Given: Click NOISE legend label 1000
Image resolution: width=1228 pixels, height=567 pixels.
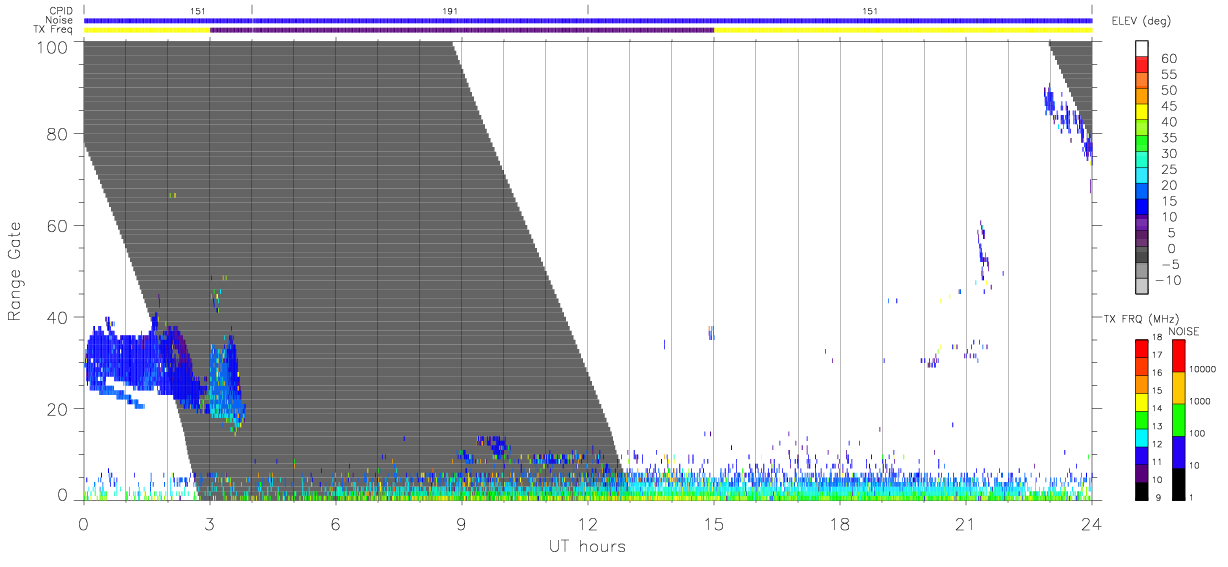Looking at the screenshot, I should [1201, 400].
